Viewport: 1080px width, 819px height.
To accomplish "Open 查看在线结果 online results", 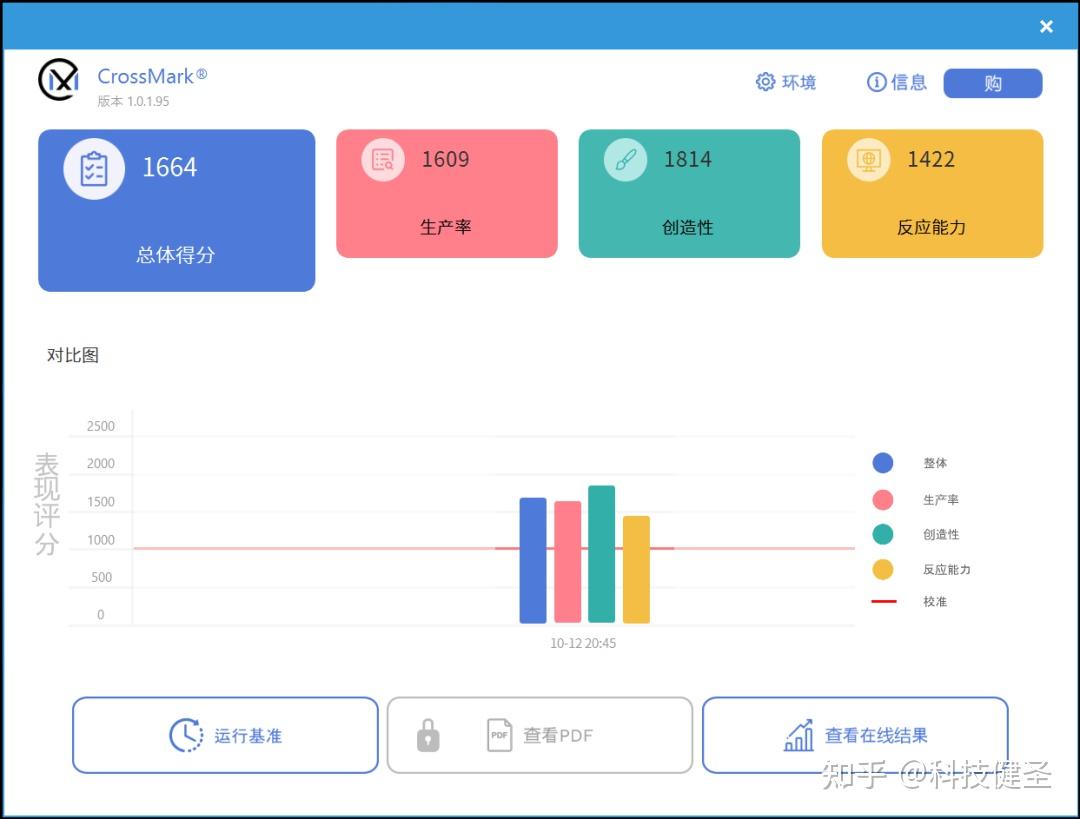I will click(x=856, y=735).
